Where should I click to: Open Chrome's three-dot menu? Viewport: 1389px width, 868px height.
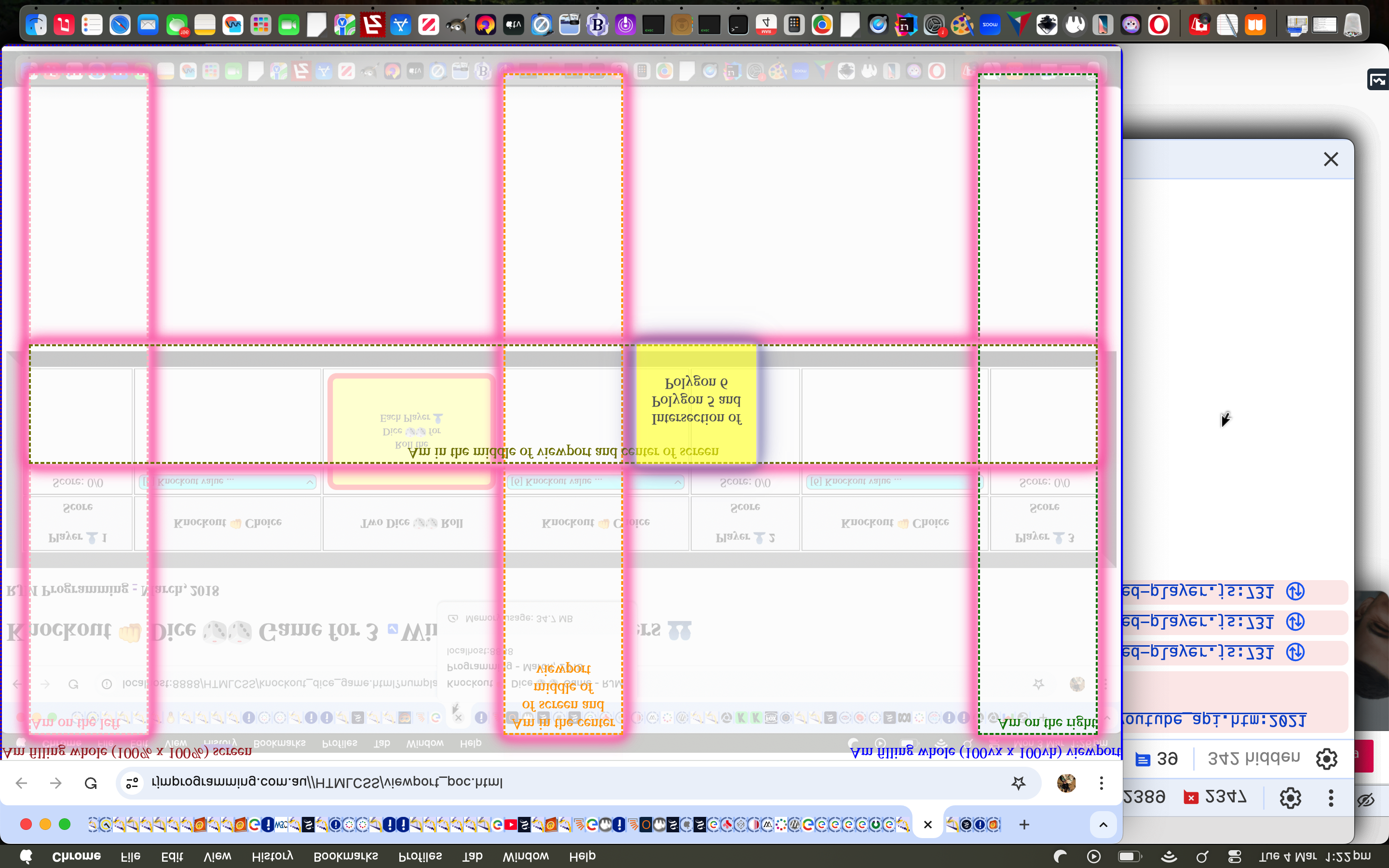[x=1101, y=783]
